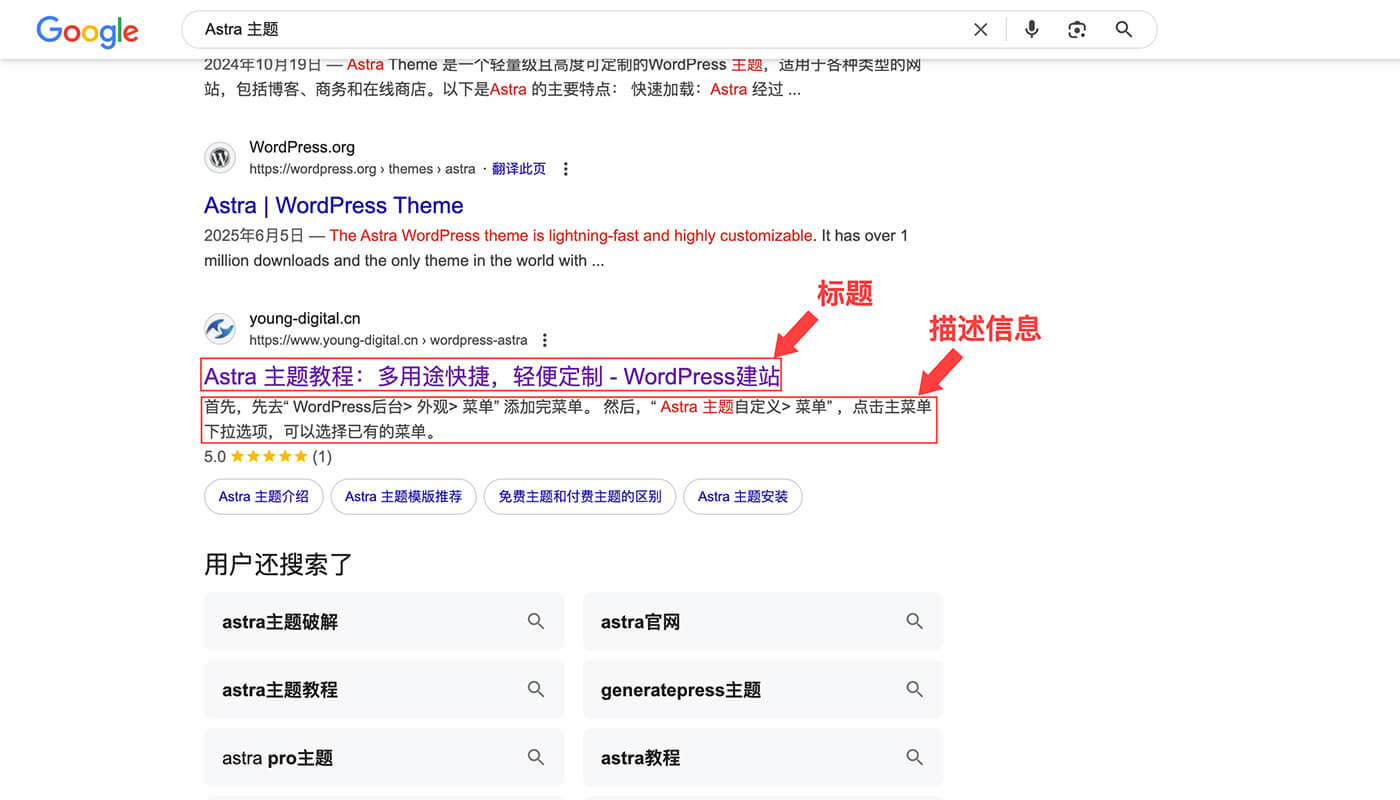Click magnifier icon on astra主题教程 suggestion
Viewport: 1400px width, 800px height.
pyautogui.click(x=536, y=689)
